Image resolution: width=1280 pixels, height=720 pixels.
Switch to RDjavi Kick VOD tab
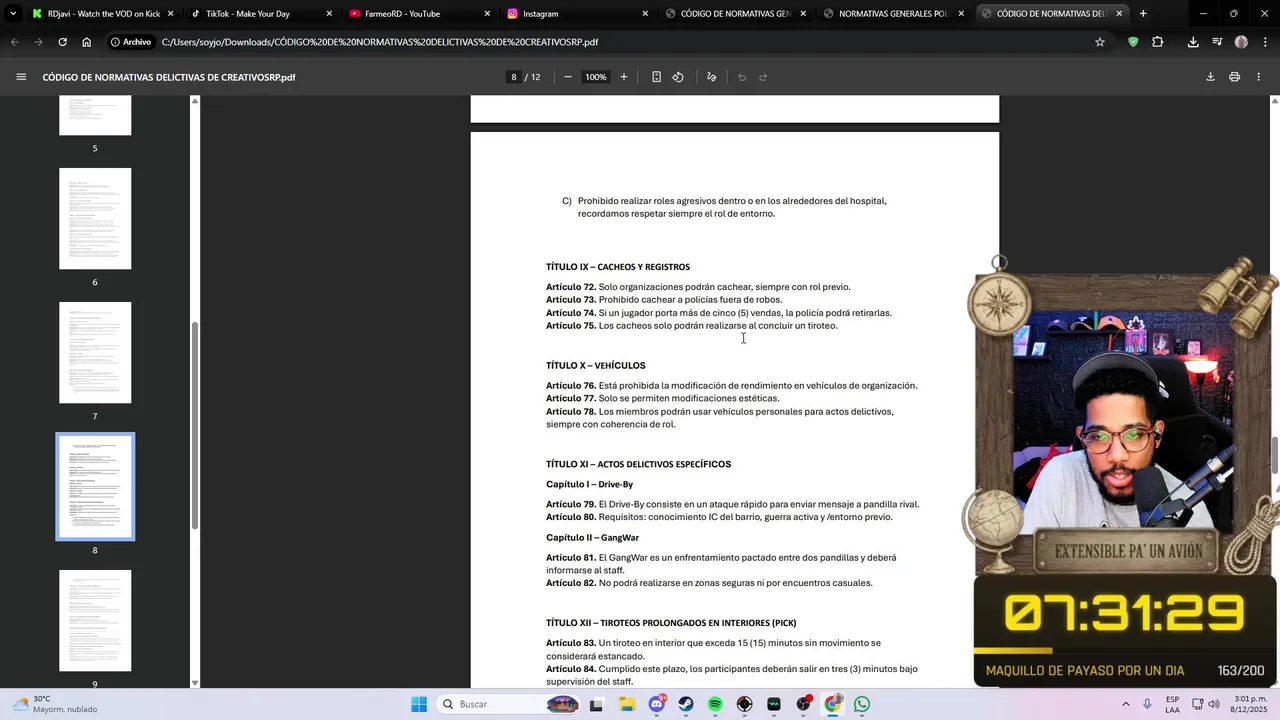[101, 14]
